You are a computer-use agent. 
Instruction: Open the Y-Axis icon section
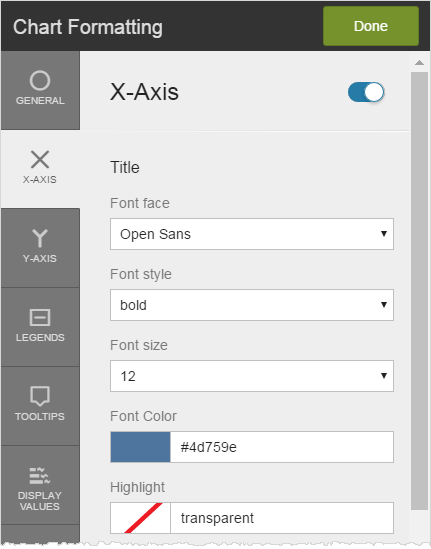pos(40,238)
